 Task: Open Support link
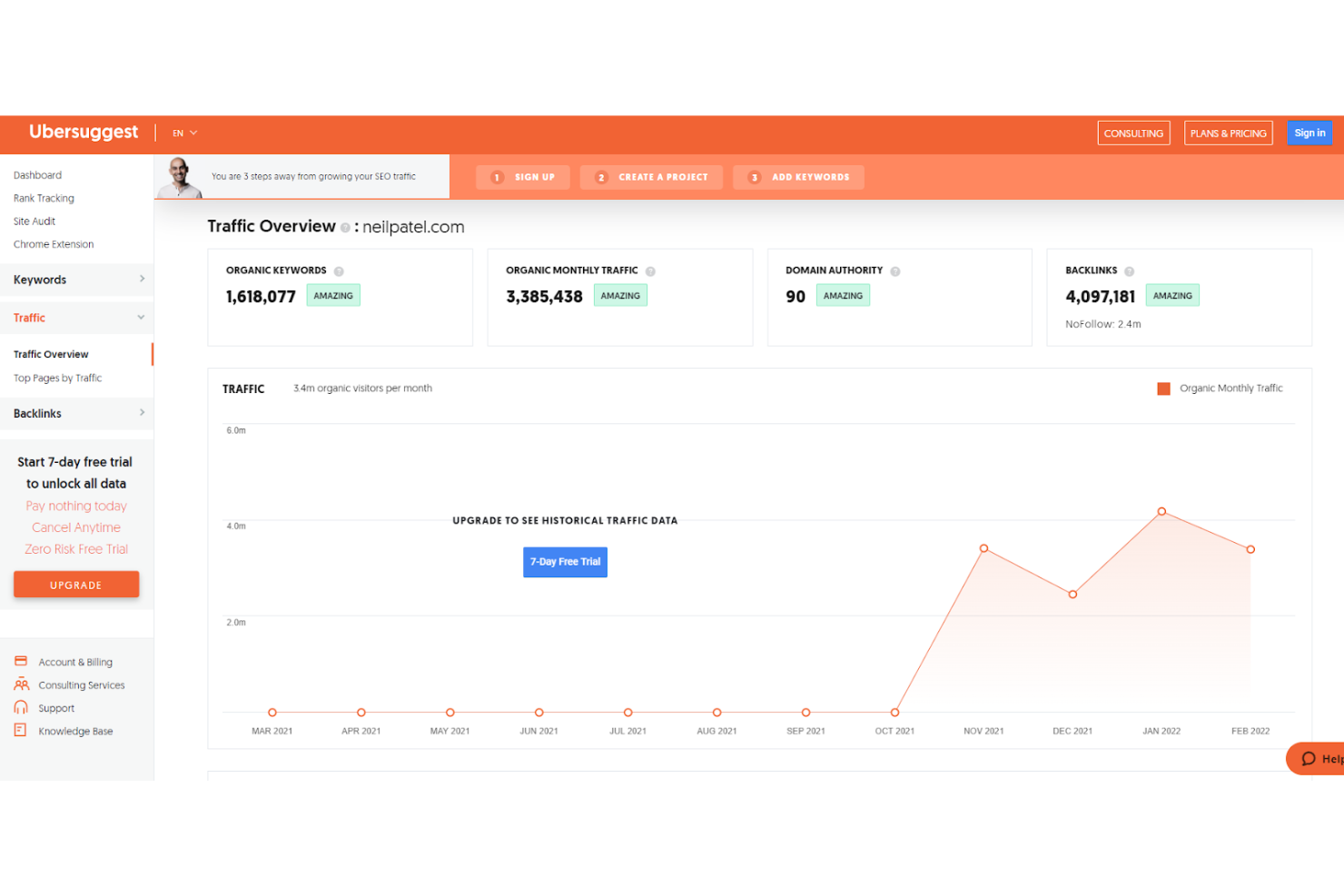(x=56, y=708)
